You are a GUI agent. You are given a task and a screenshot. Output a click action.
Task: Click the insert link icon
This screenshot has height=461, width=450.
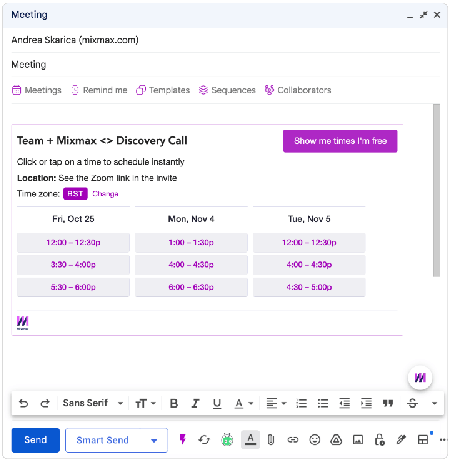[x=293, y=440]
